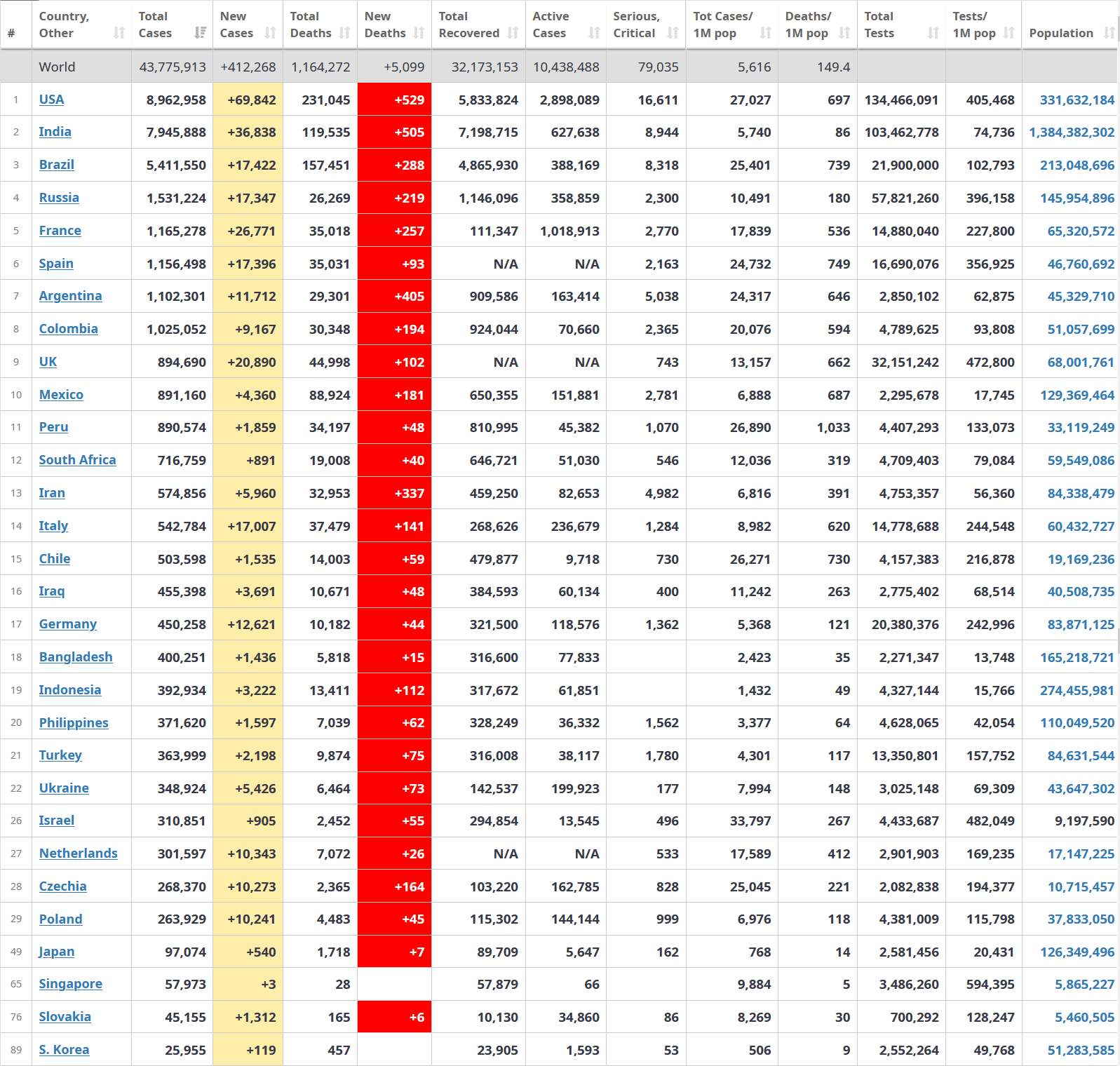Screen dimensions: 1120x1066
Task: Sort by New Cases using arrows icon
Action: [x=271, y=33]
